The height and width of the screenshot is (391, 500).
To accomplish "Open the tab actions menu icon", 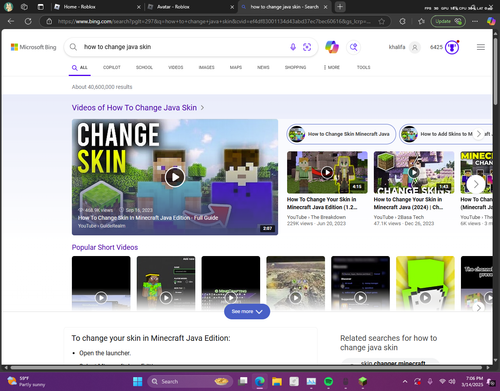I will [40, 7].
